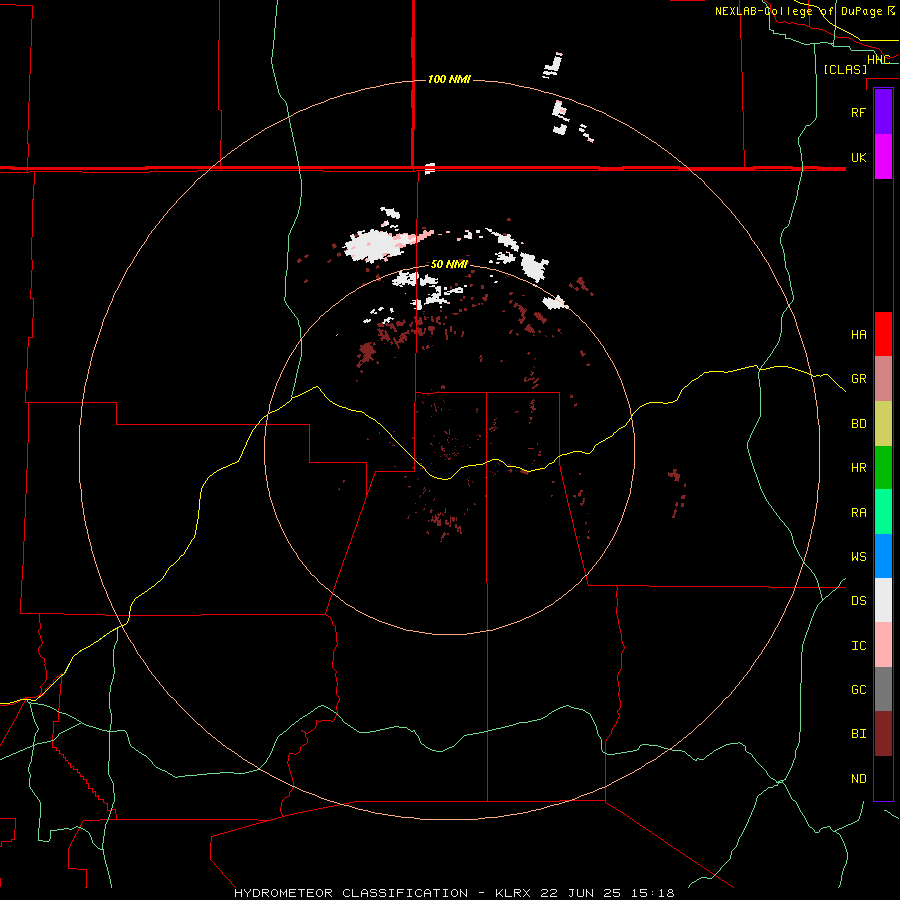
Task: Click the 15:18 timestamp
Action: [655, 893]
